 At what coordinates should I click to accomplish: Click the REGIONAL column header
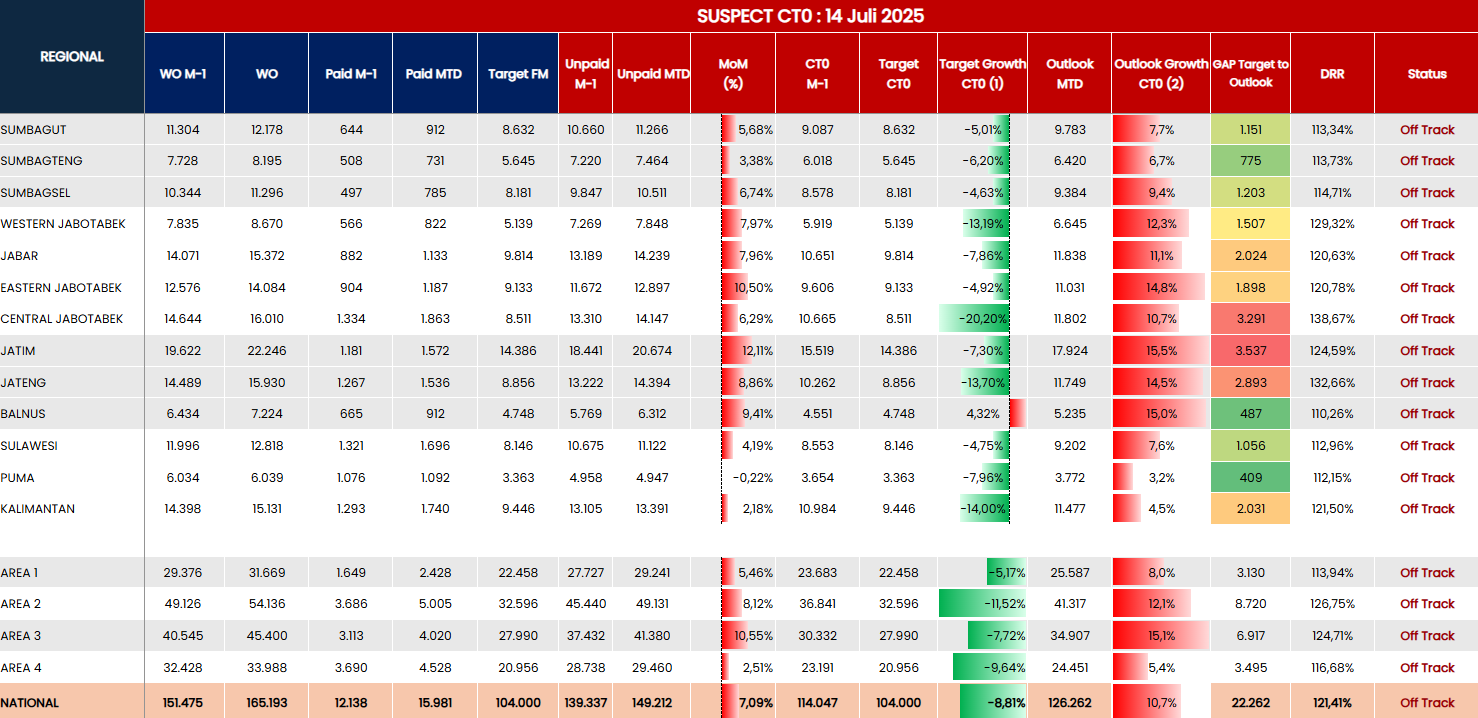point(72,57)
